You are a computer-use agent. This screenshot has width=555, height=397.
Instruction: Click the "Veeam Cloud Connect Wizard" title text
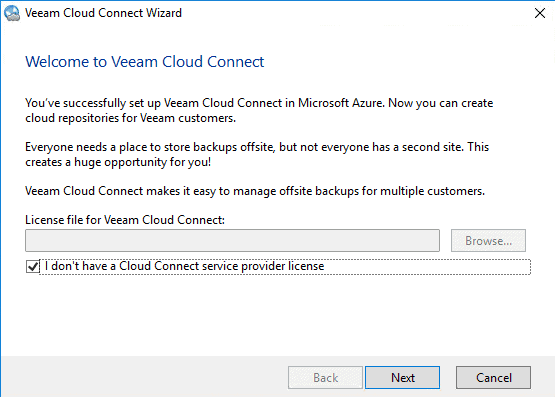click(103, 13)
